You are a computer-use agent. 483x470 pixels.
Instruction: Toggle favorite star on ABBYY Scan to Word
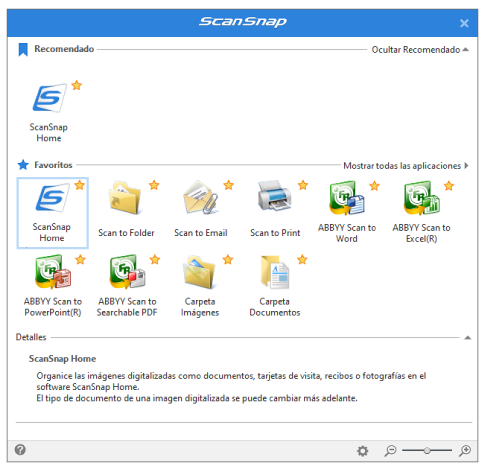coord(375,185)
